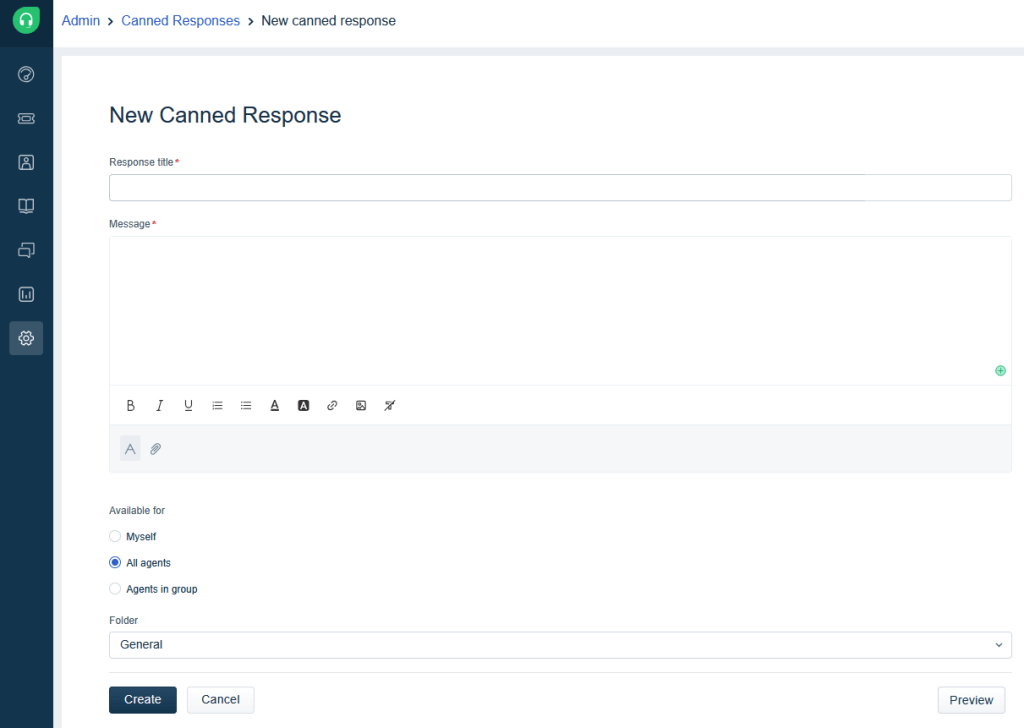Select the All agents radio button

coord(115,562)
